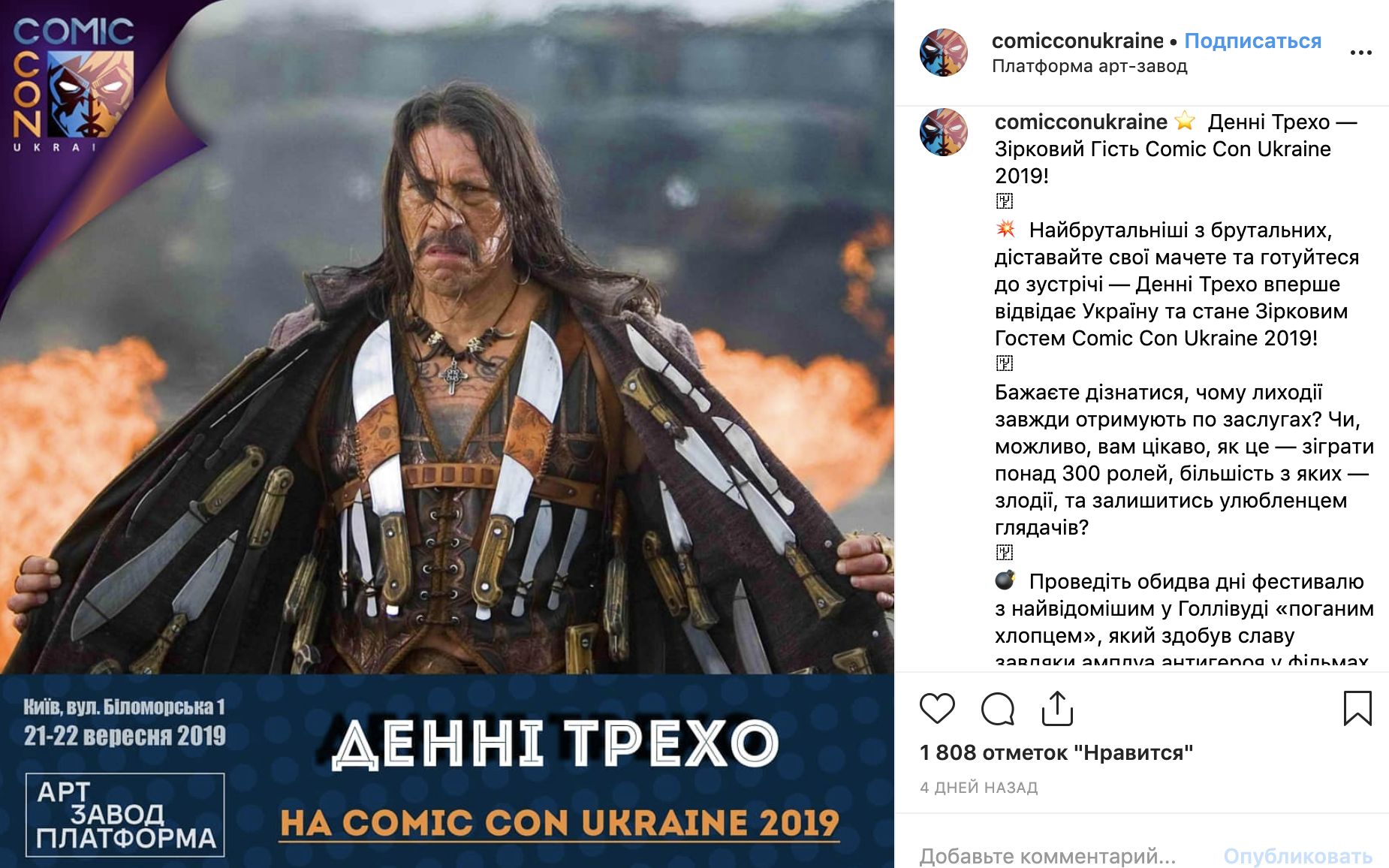Open comments with the speech bubble icon
The image size is (1389, 868).
click(998, 708)
